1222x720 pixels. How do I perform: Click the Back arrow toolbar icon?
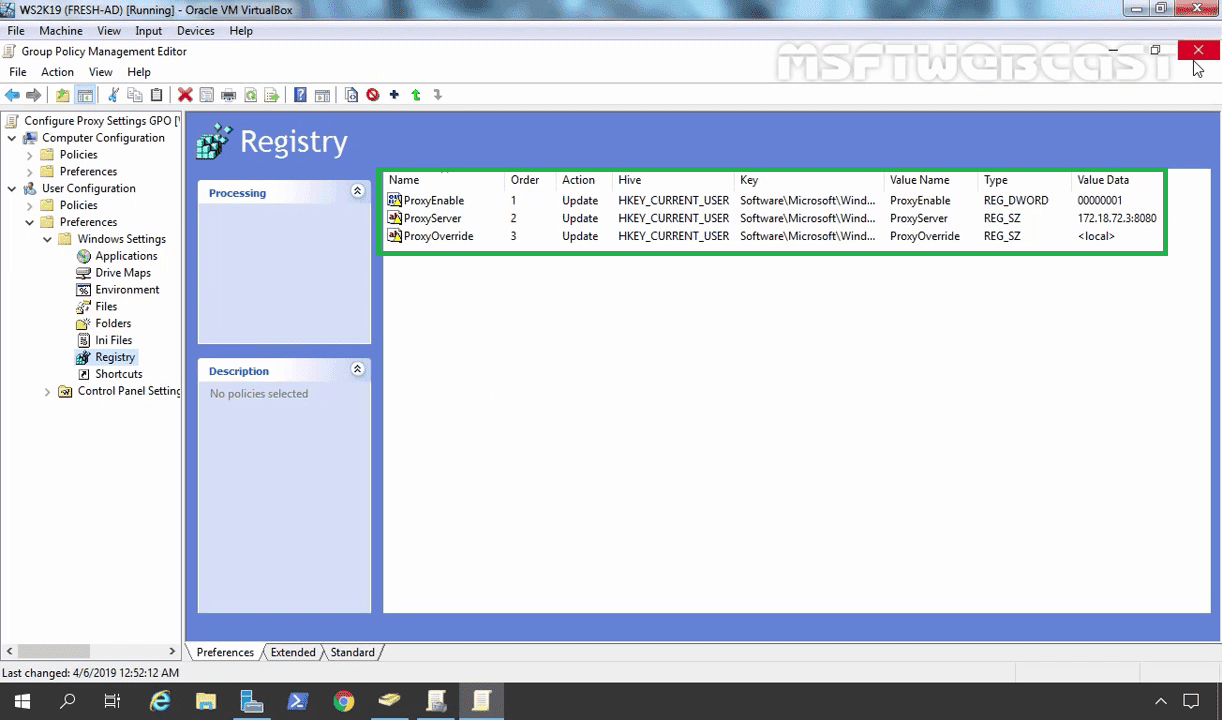coord(12,95)
